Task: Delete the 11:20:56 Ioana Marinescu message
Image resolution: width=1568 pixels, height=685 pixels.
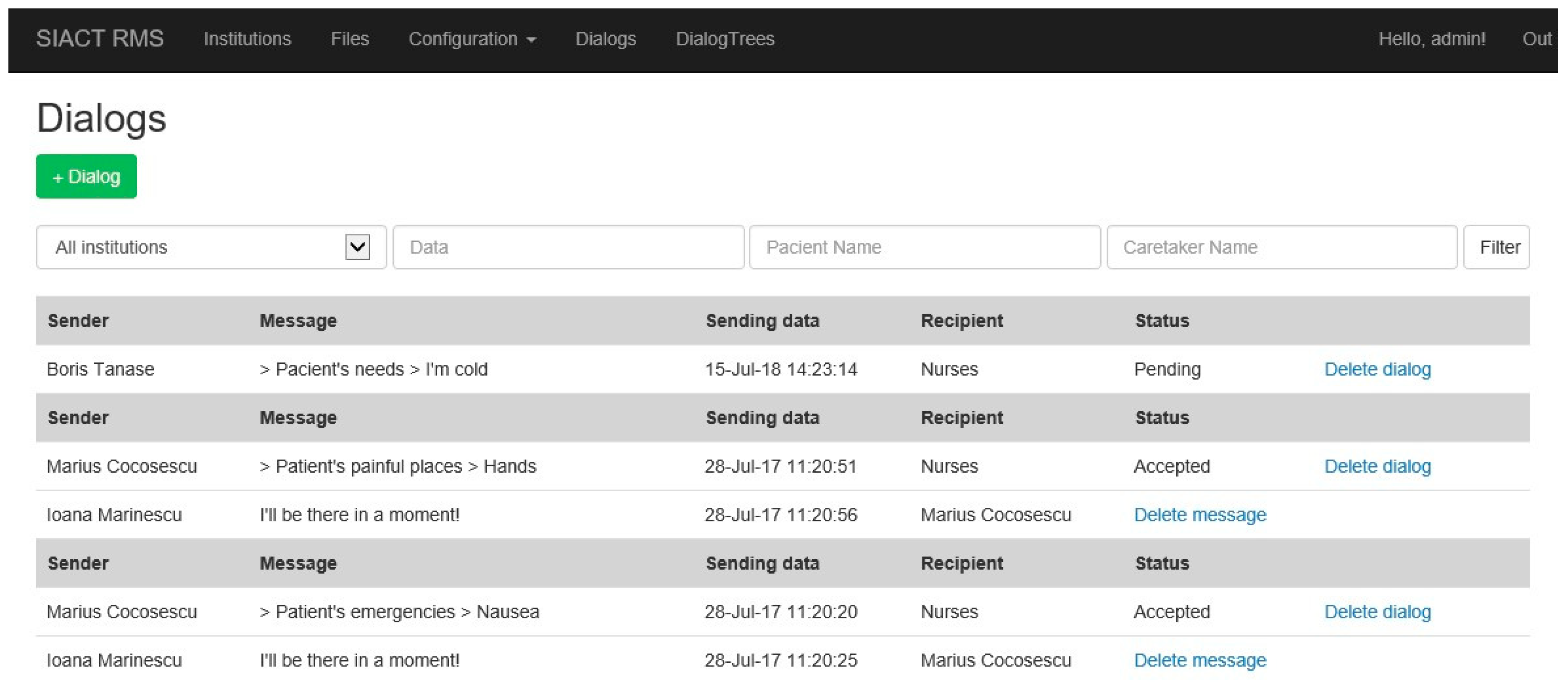Action: (1199, 515)
